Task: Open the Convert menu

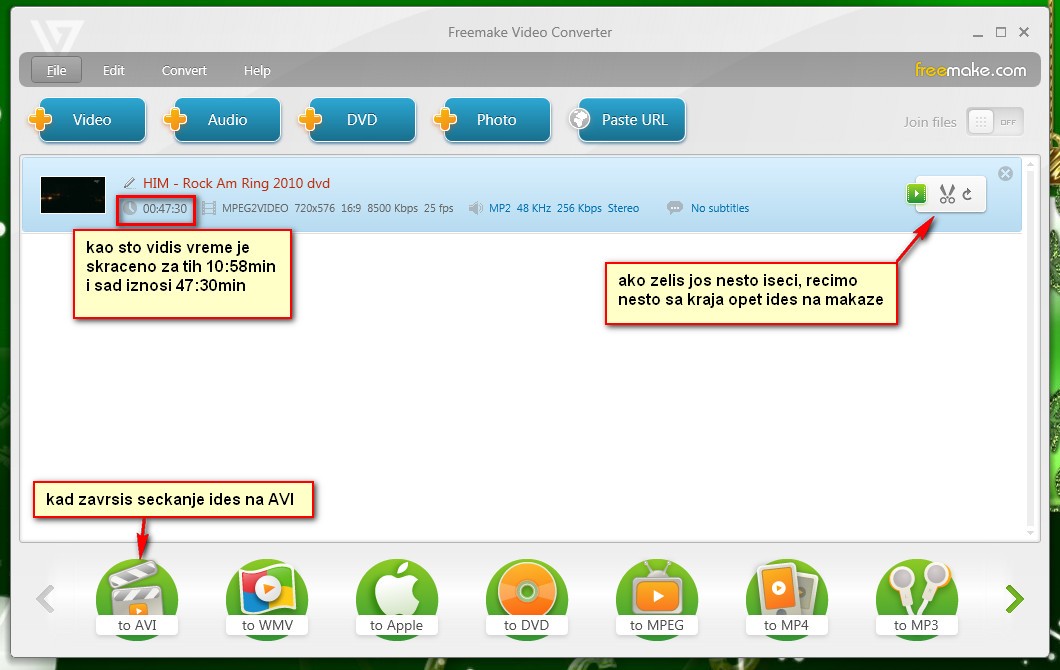Action: [x=184, y=70]
